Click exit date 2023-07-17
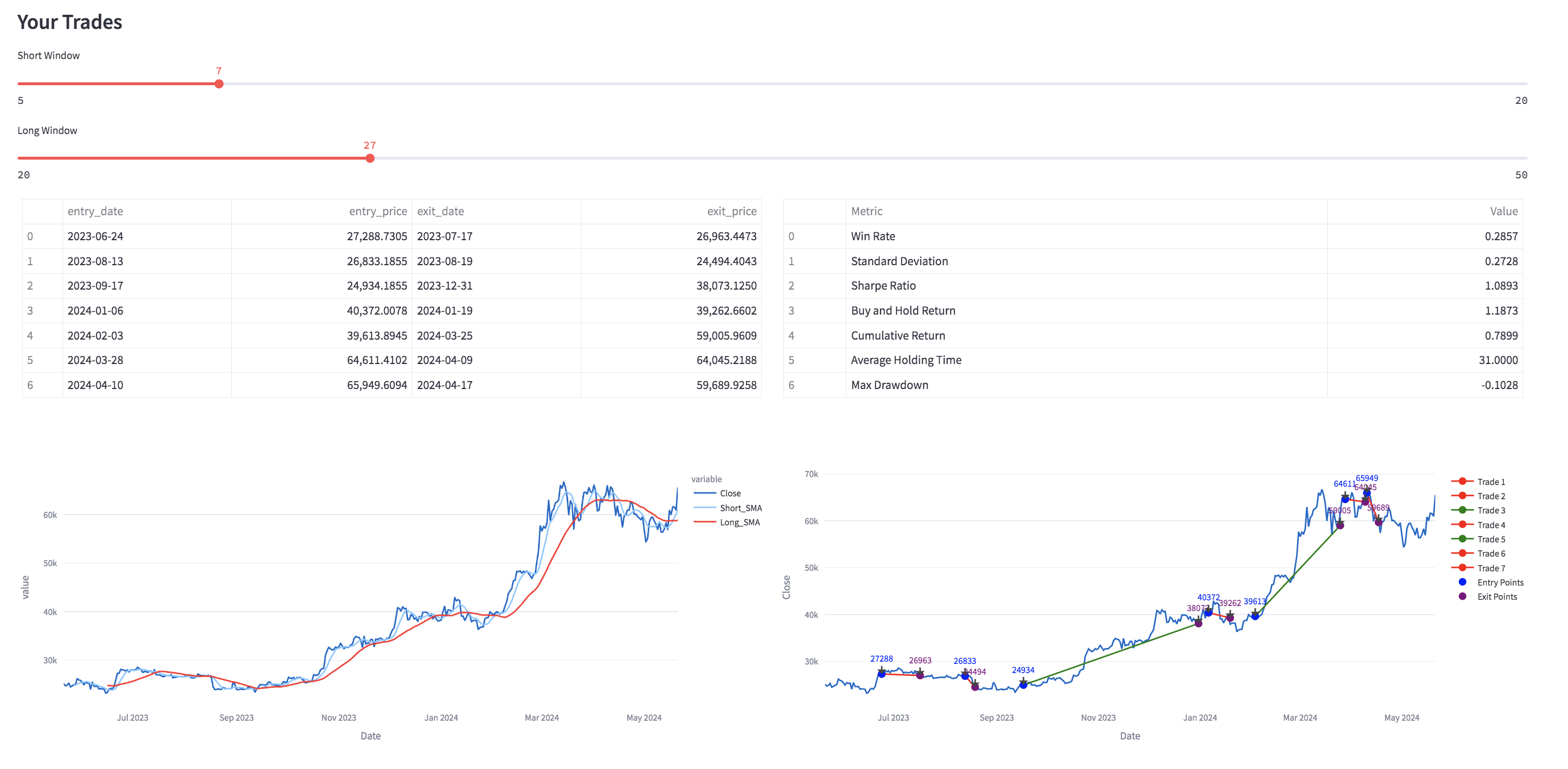Screen dimensions: 1568x769 tap(496, 236)
